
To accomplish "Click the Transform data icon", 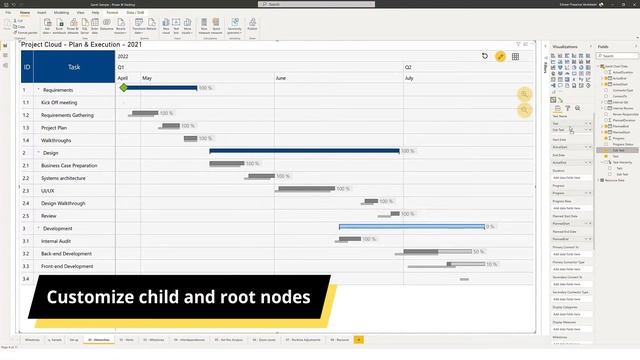I will point(139,26).
